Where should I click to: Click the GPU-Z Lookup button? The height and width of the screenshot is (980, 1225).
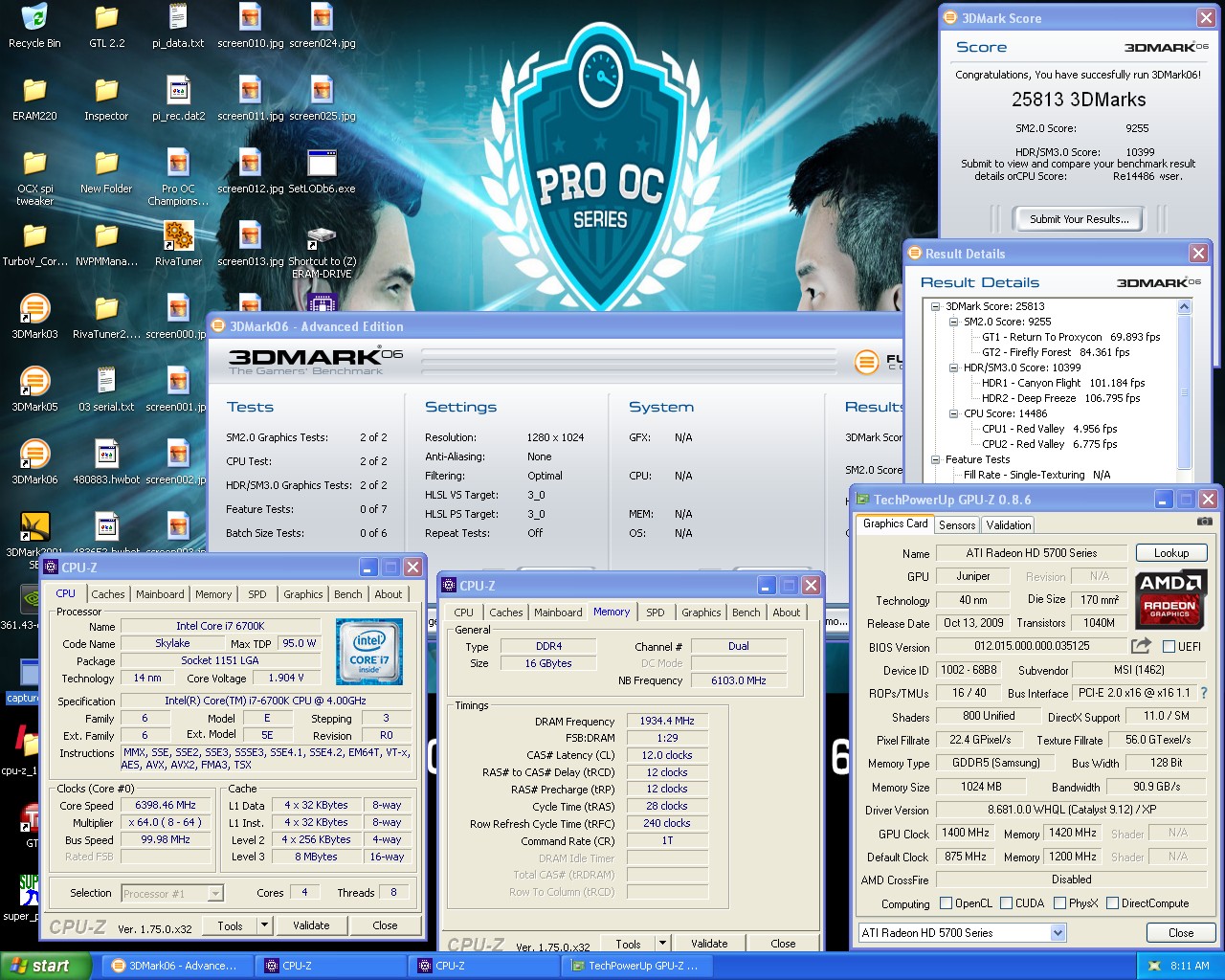1171,553
